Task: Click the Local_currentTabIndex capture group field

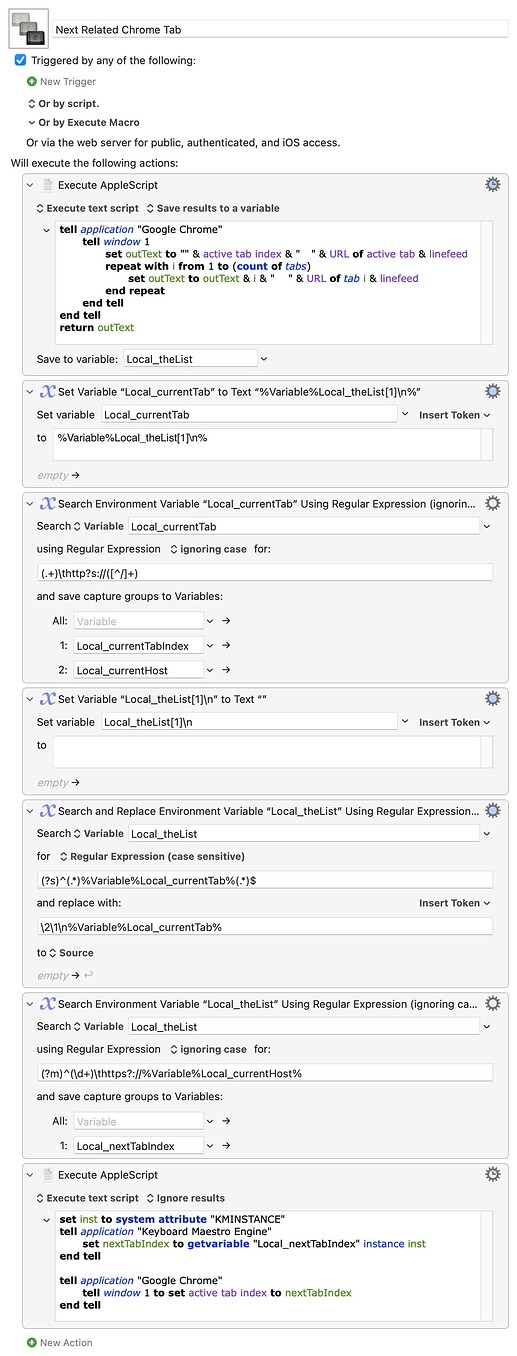Action: click(x=138, y=646)
